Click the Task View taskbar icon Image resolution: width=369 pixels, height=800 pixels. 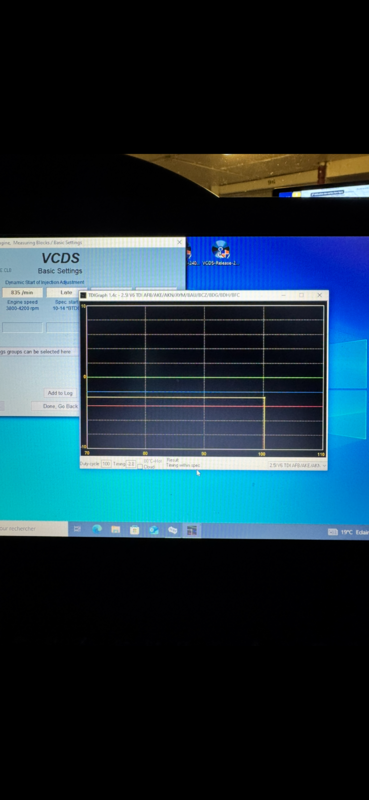tap(78, 530)
